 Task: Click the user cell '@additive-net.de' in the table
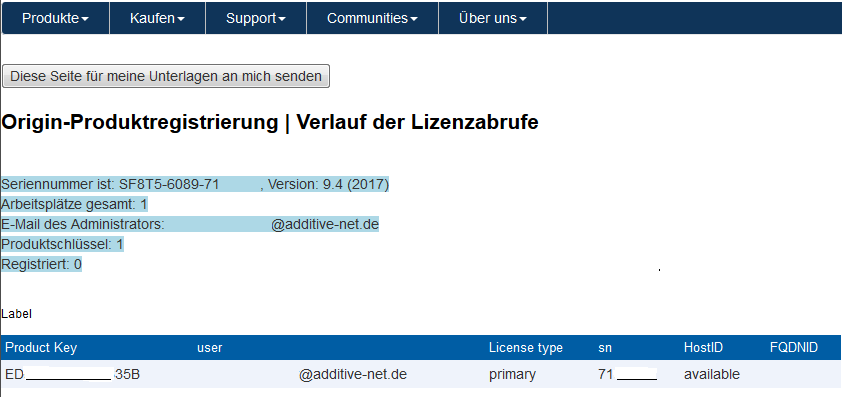click(x=352, y=374)
